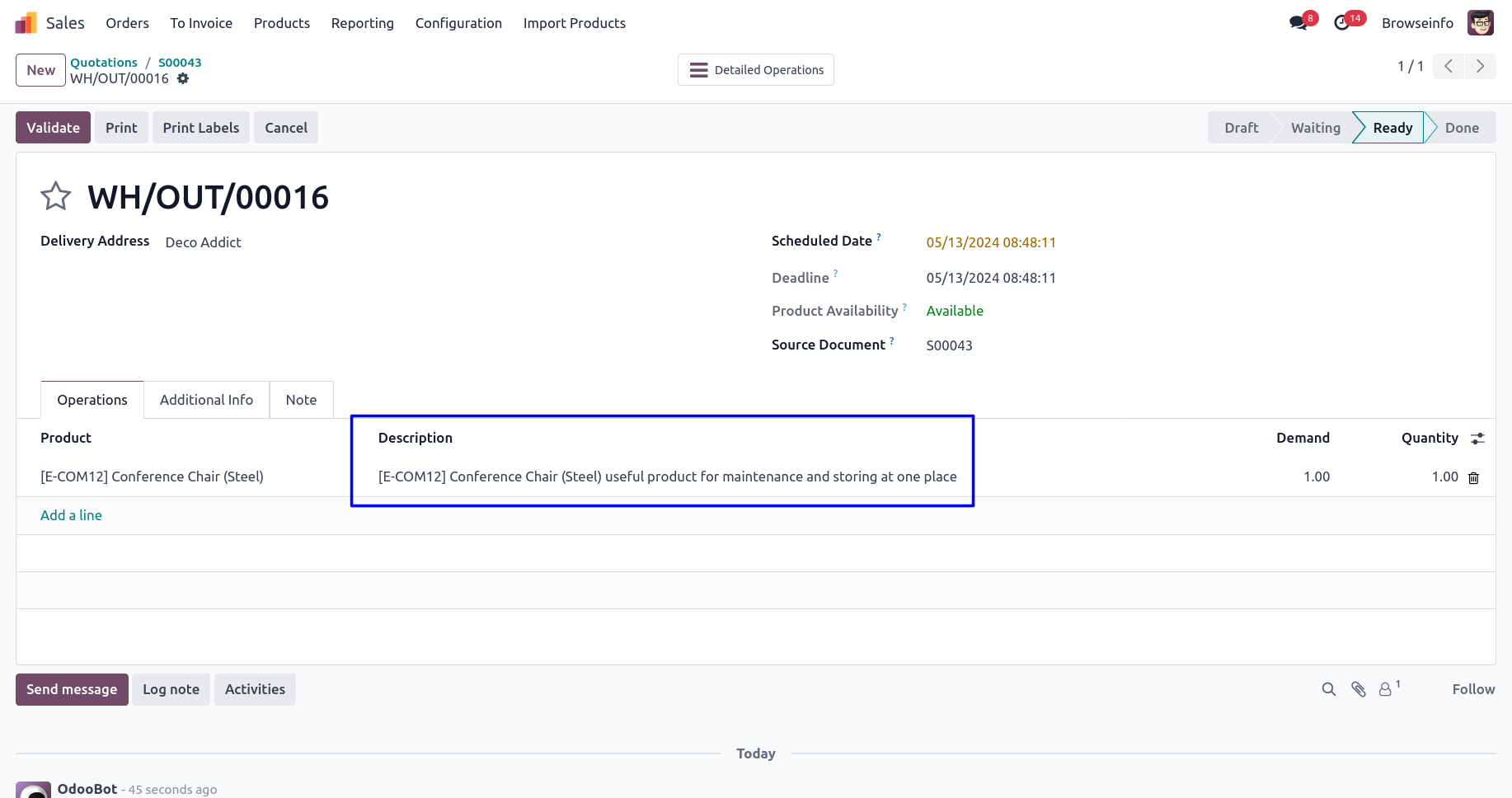The width and height of the screenshot is (1512, 798).
Task: Expand the Configuration menu
Action: tap(458, 23)
